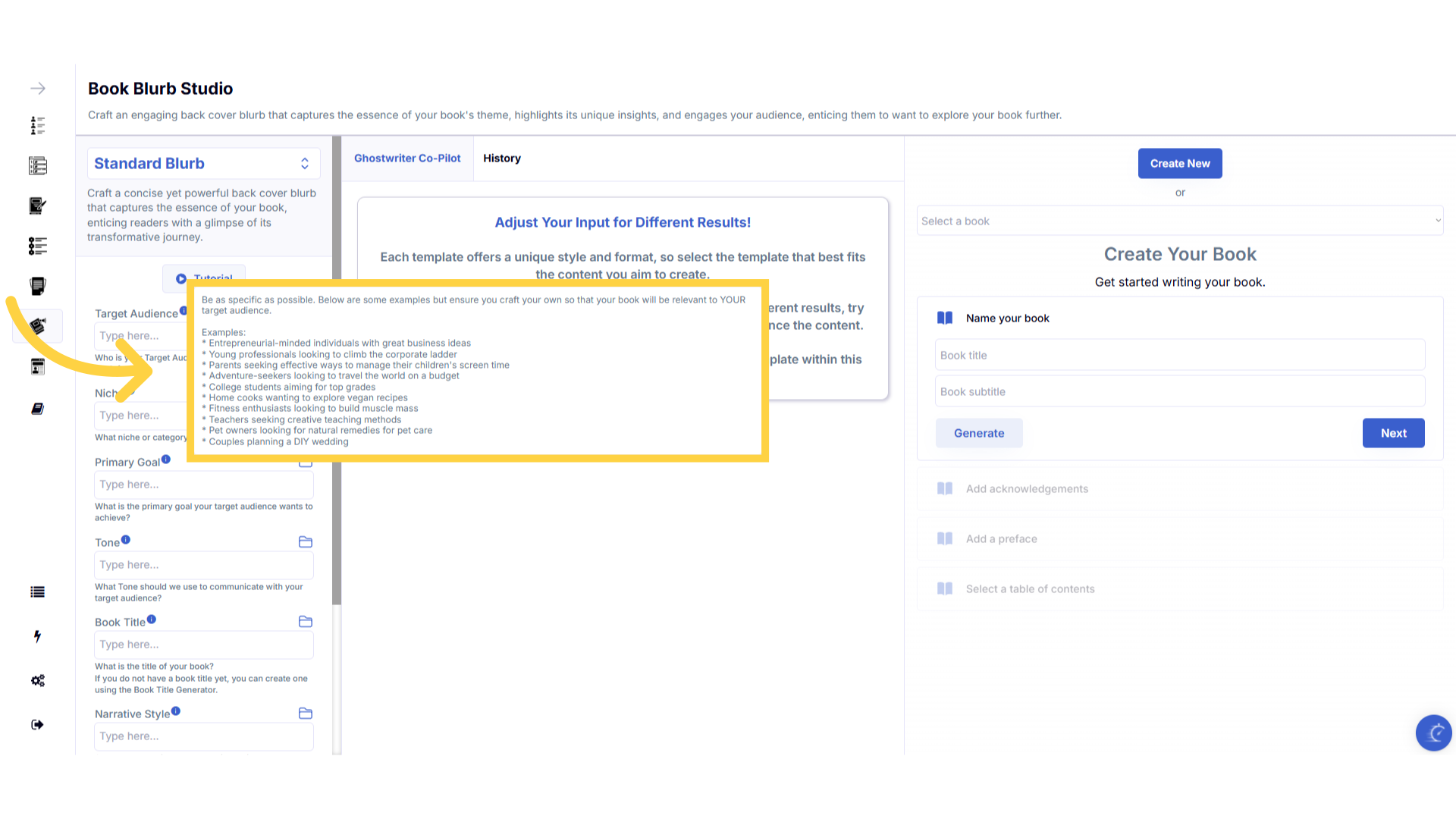Open settings via the gears icon
The image size is (1456, 819).
(37, 680)
